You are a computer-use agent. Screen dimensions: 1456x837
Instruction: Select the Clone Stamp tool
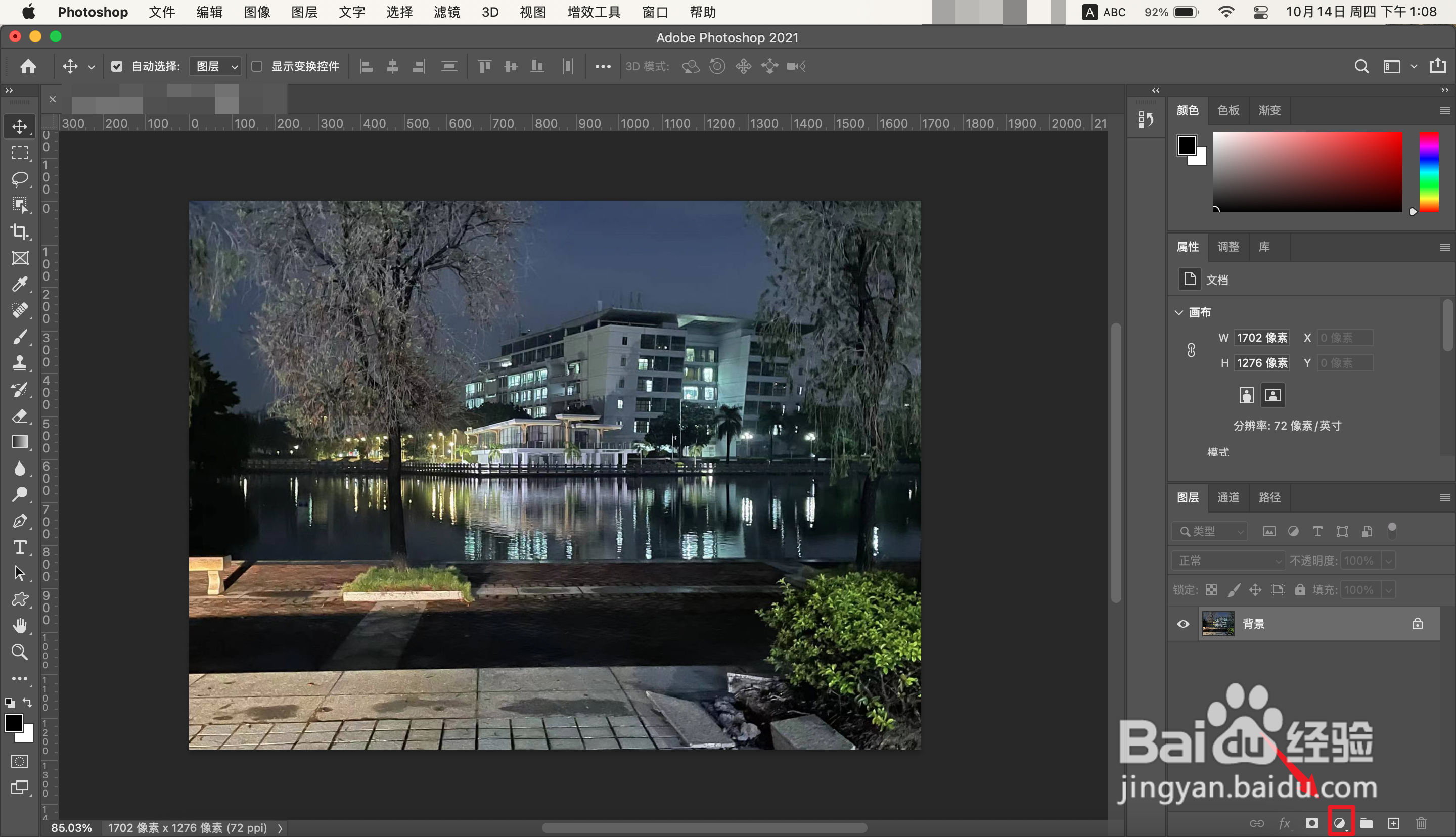20,363
